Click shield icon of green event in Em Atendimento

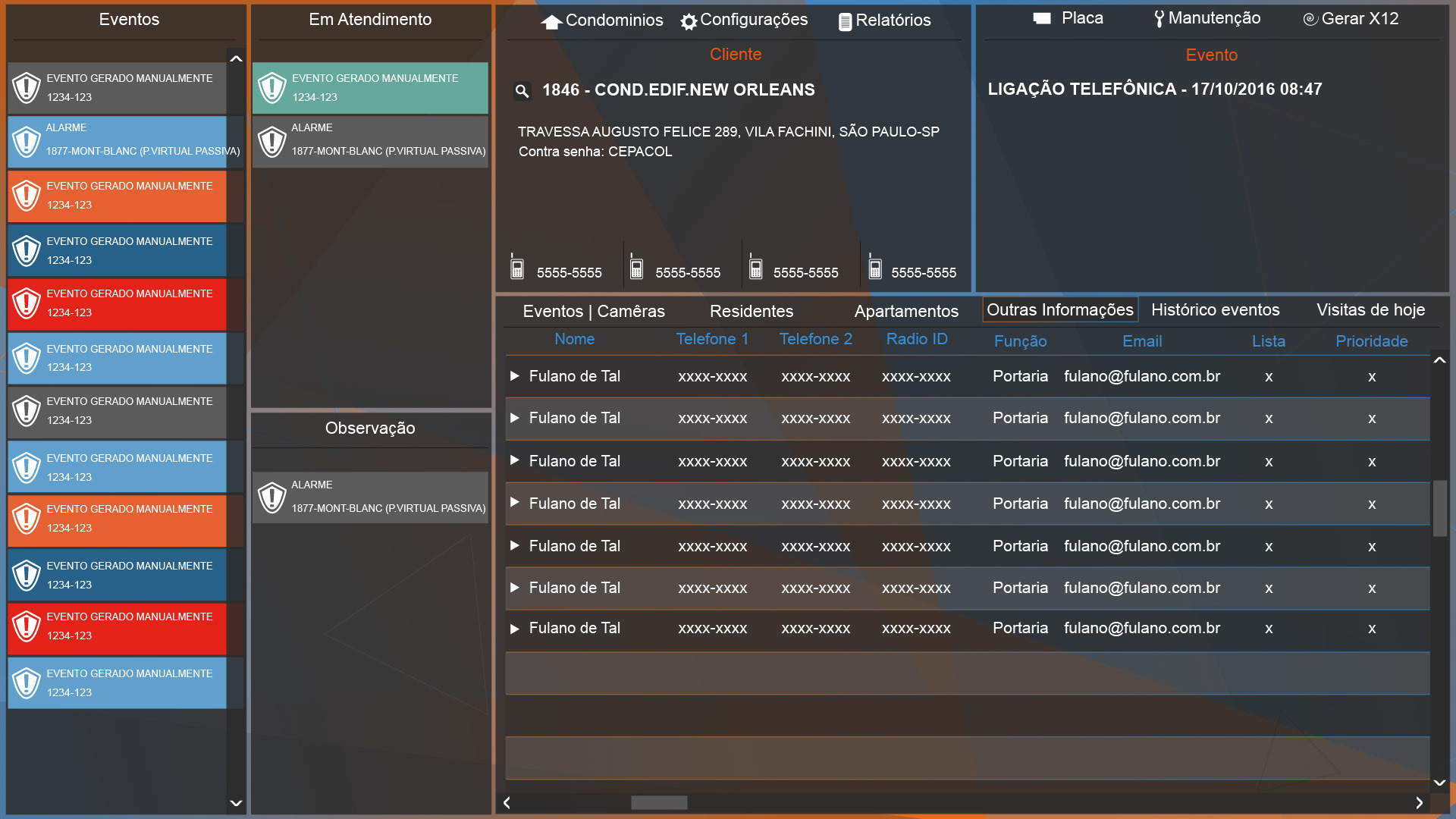point(272,88)
